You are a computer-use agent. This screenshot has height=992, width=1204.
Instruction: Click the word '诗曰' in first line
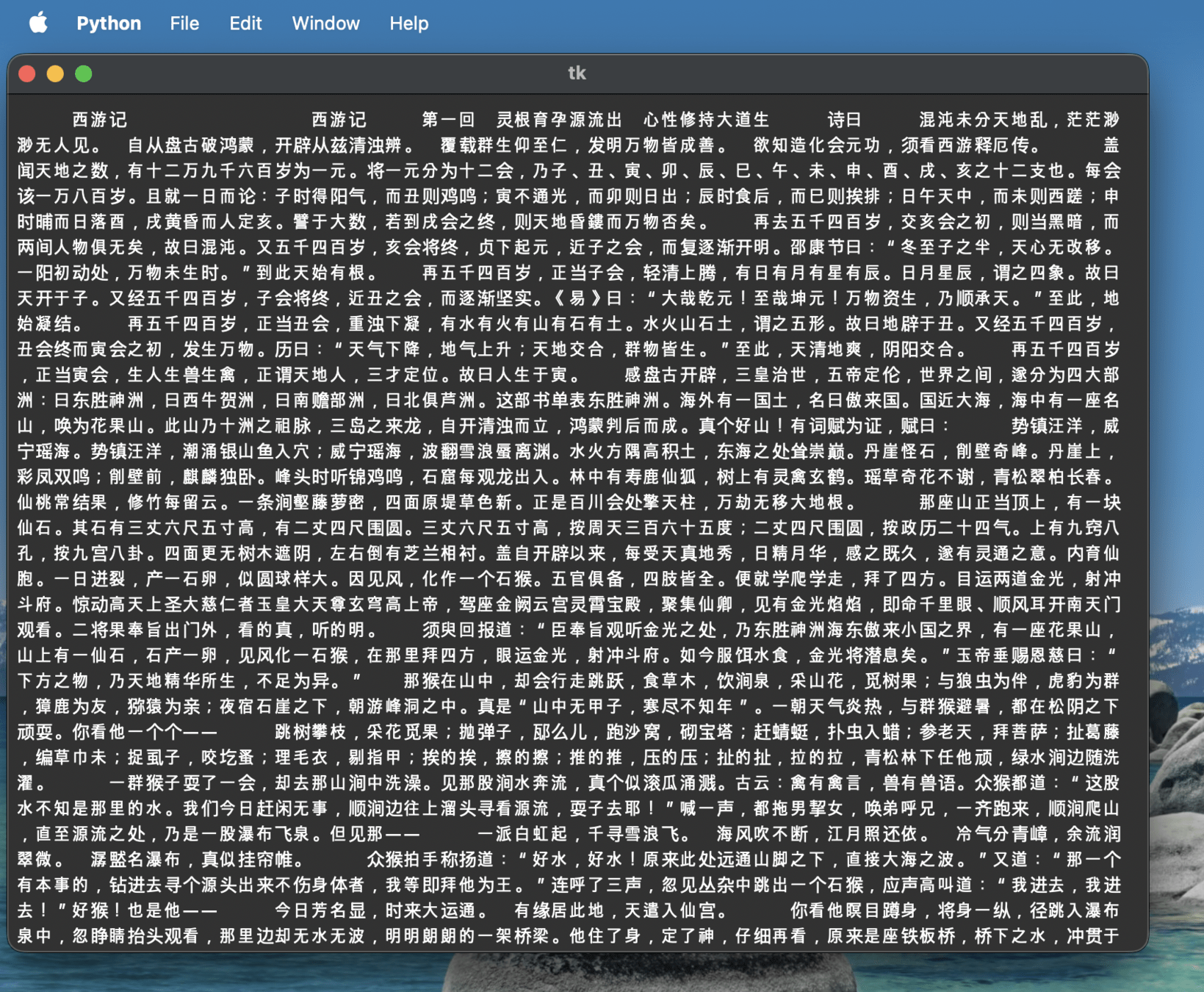(844, 120)
